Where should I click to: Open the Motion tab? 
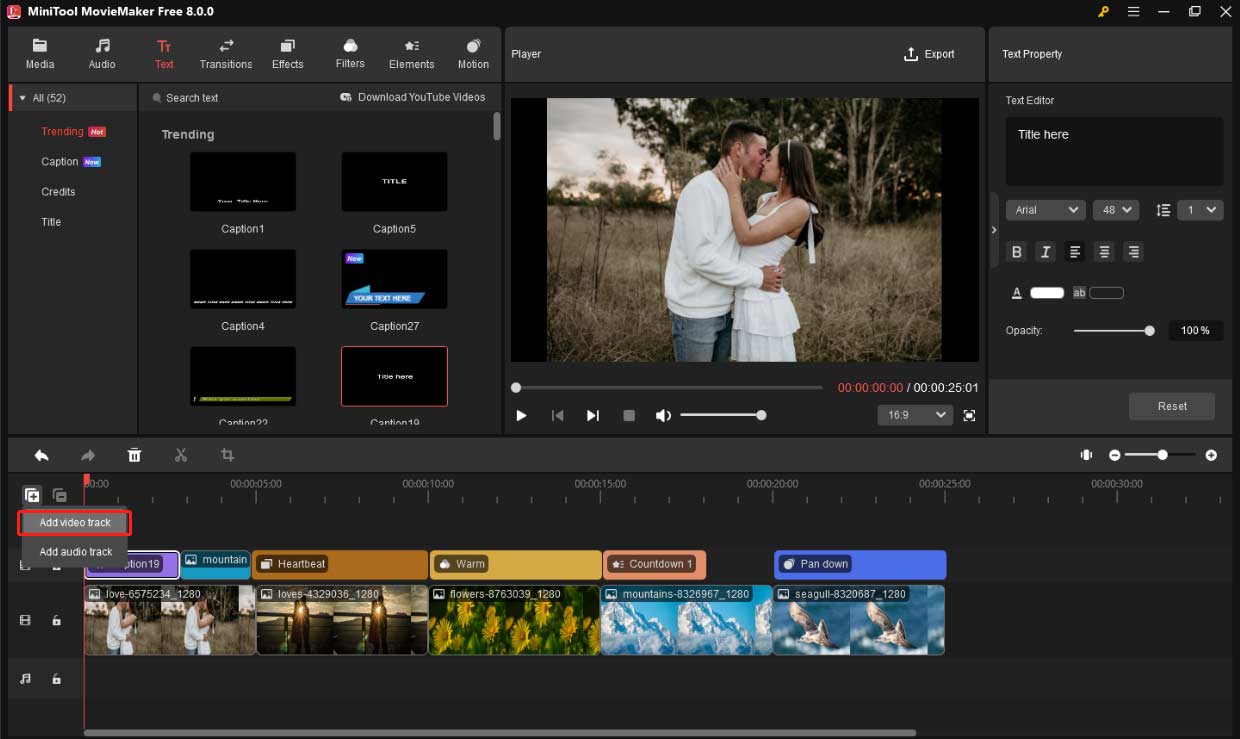click(473, 54)
